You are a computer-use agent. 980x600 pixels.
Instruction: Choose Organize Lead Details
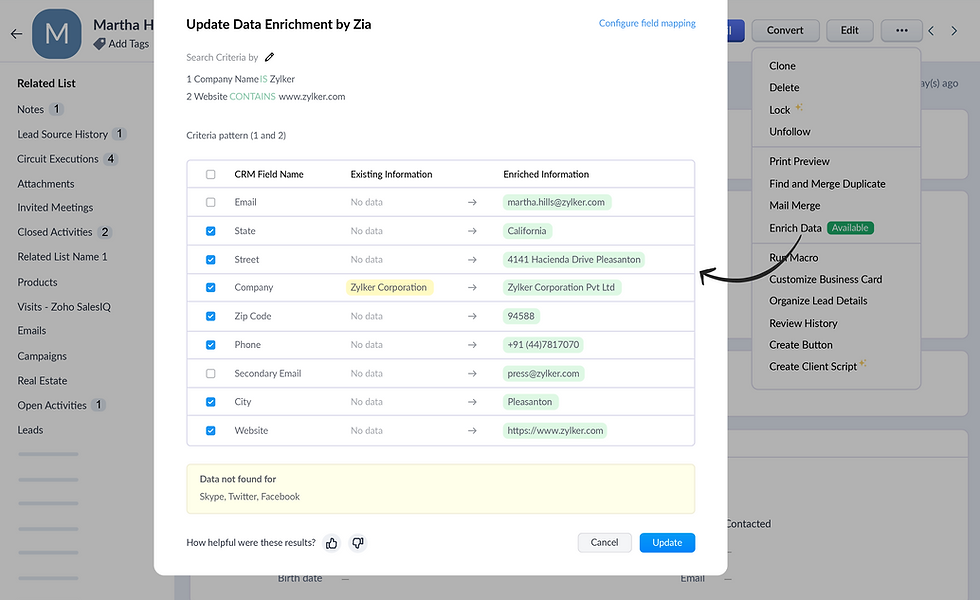click(818, 301)
